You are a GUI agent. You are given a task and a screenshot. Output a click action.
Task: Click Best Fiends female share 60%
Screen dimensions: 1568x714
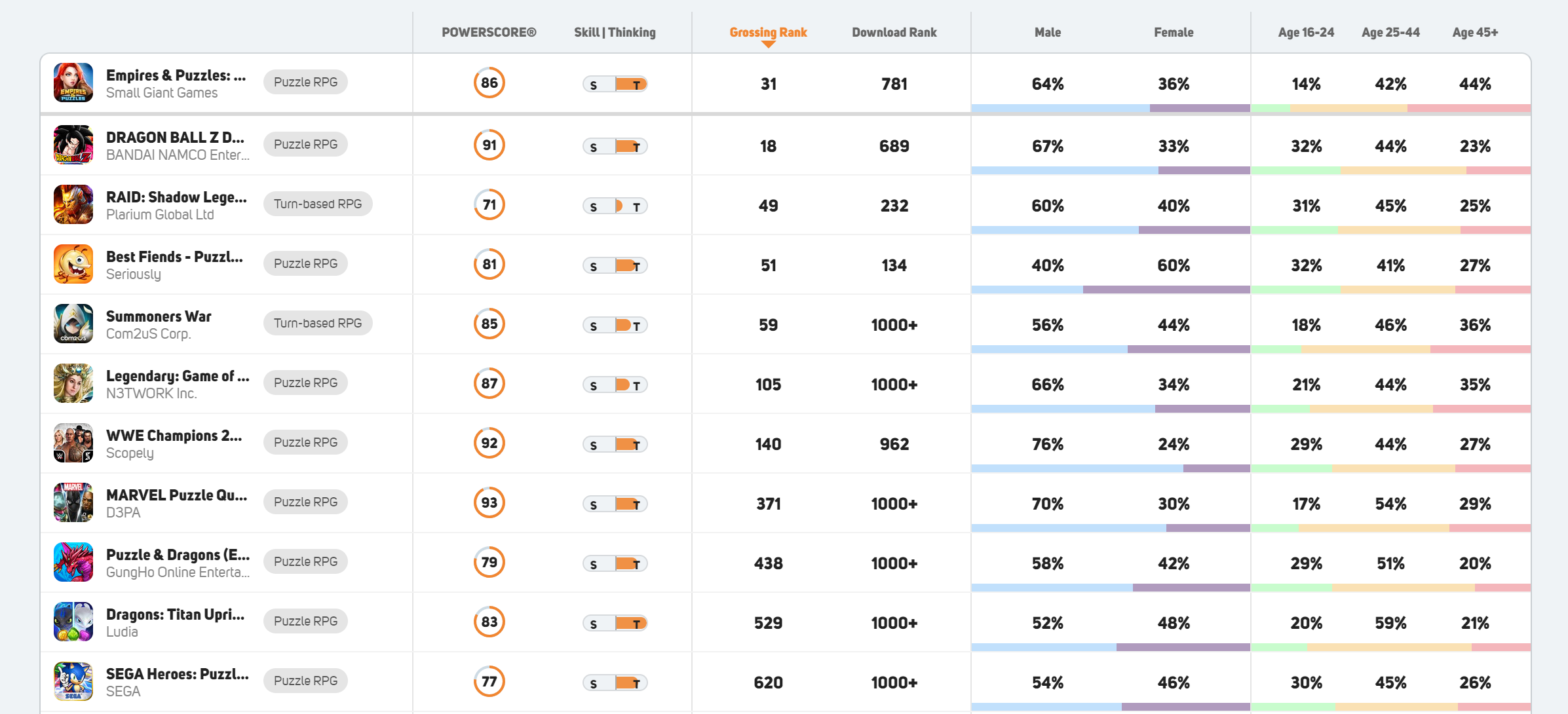[1174, 265]
